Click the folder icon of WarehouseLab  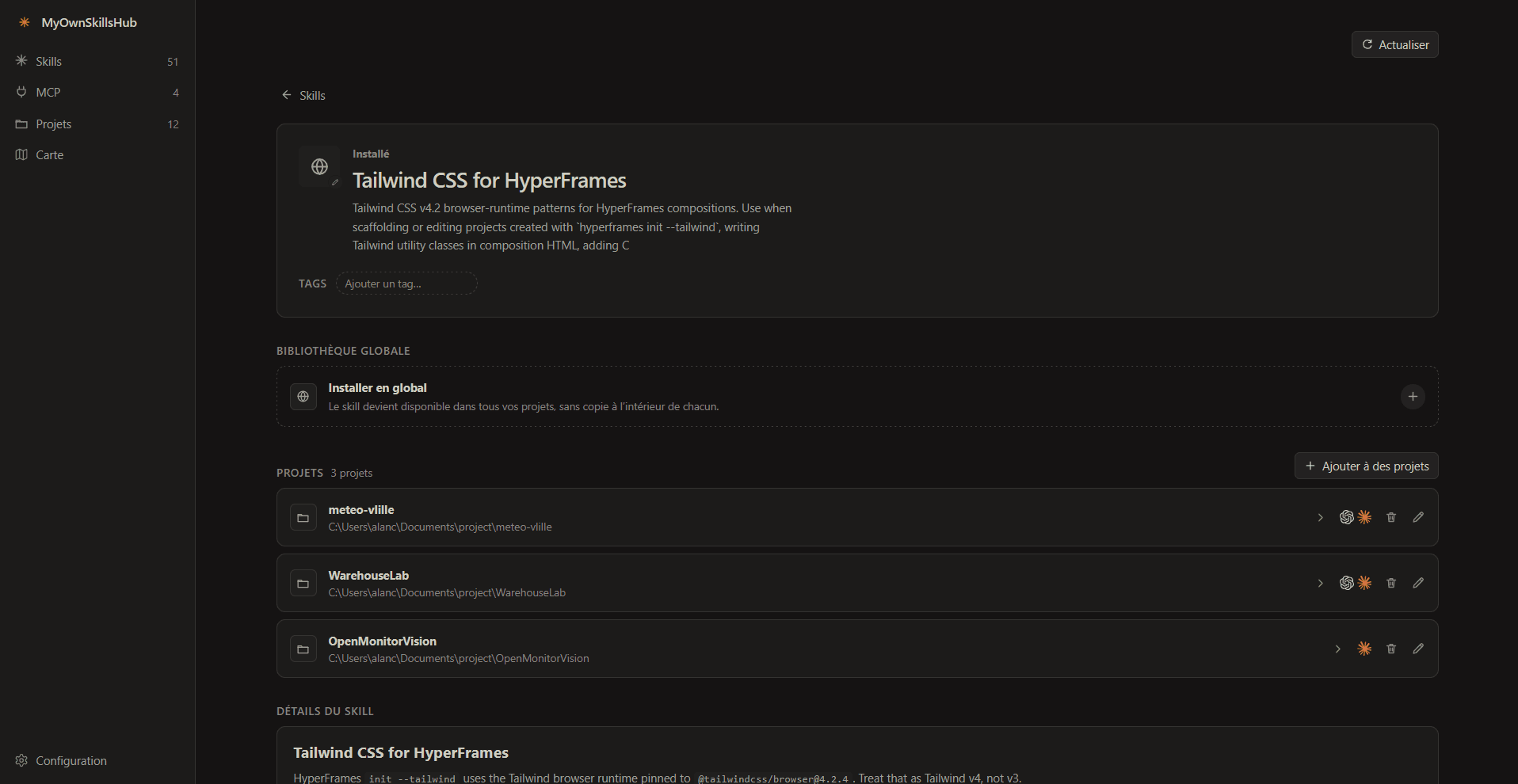point(303,584)
